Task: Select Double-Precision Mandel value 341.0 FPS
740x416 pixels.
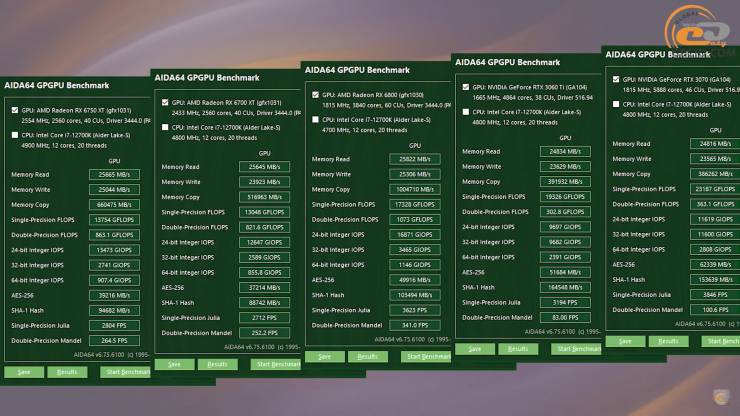Action: click(x=415, y=326)
